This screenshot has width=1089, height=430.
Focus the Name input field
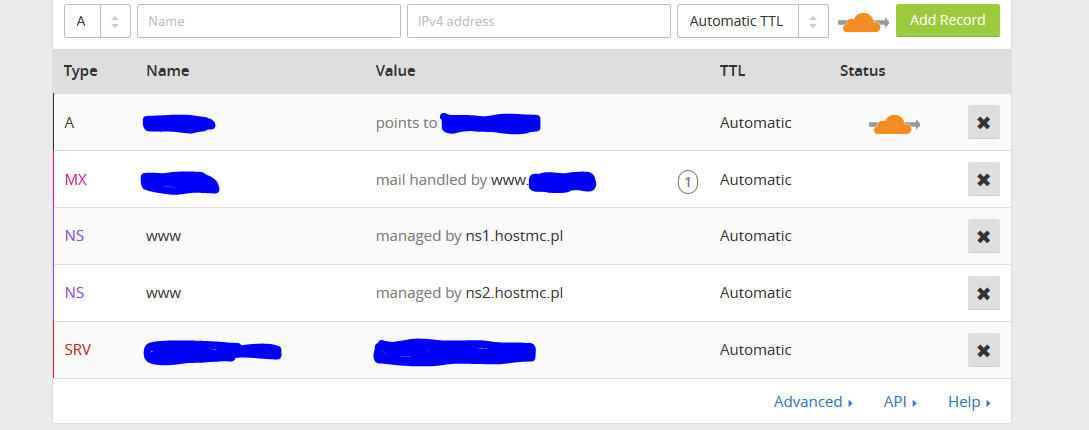click(268, 21)
